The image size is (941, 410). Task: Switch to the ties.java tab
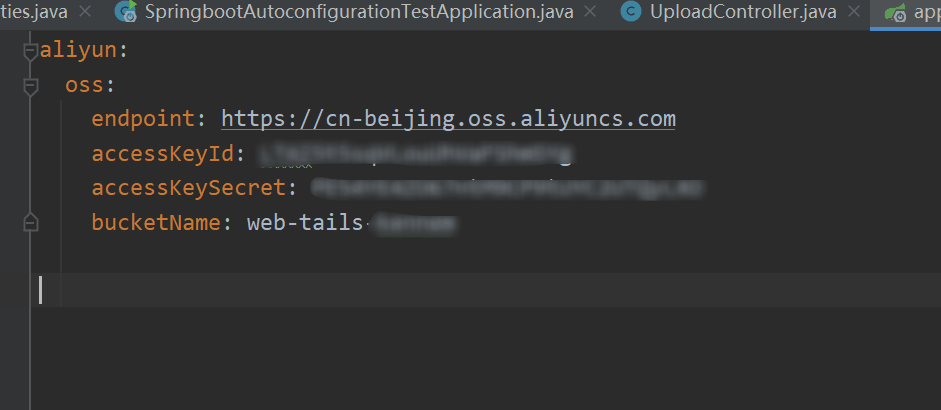33,13
